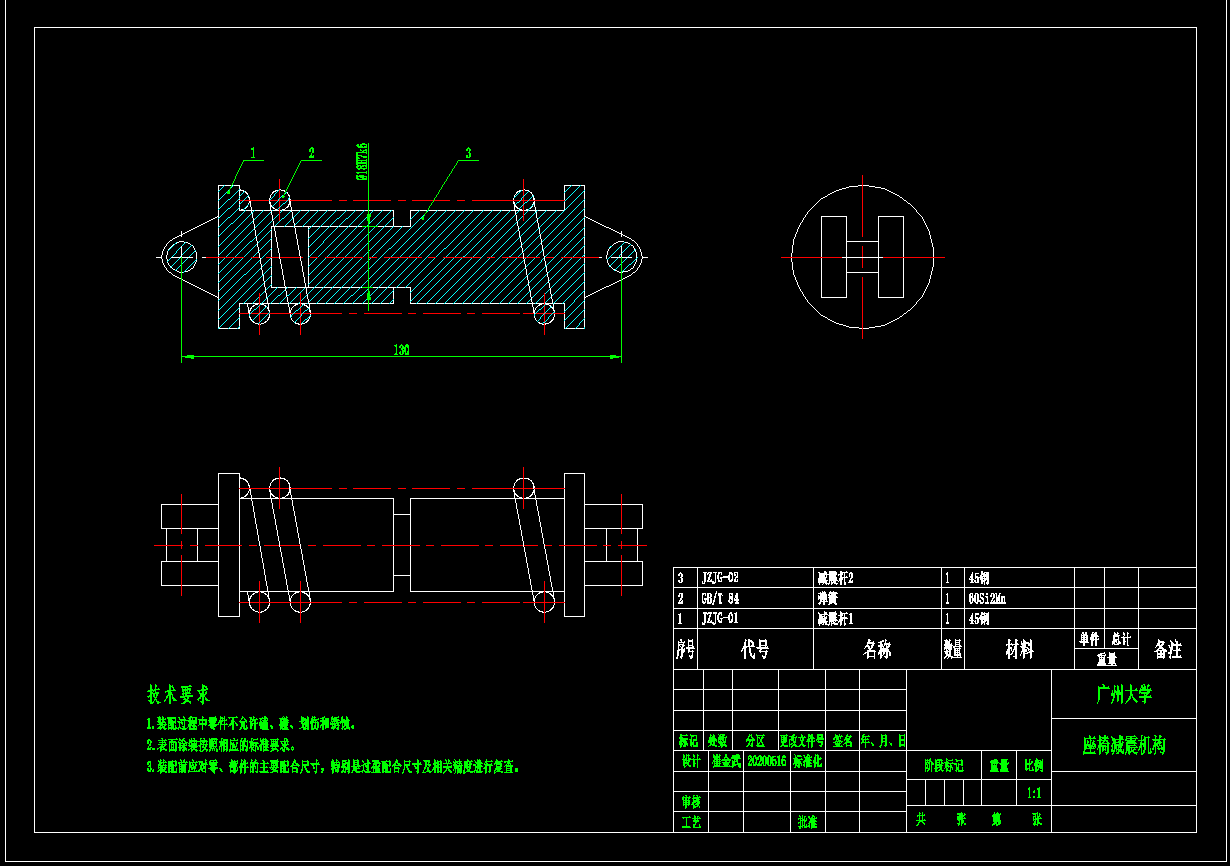Click technical requirement line 3 text
The image size is (1230, 866).
point(332,767)
